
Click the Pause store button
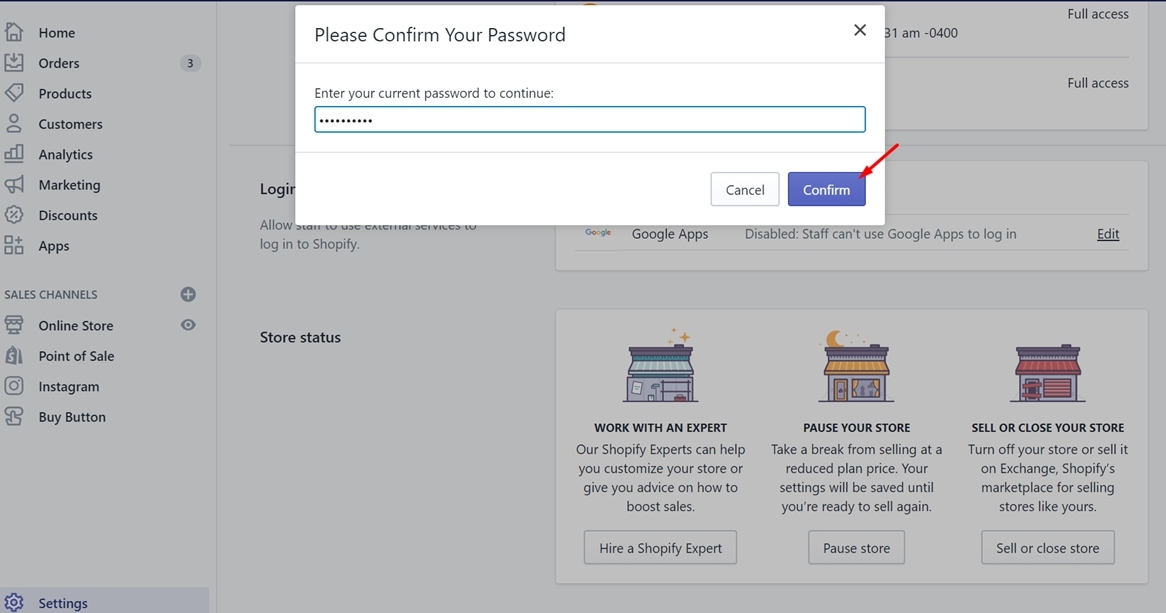pyautogui.click(x=856, y=548)
